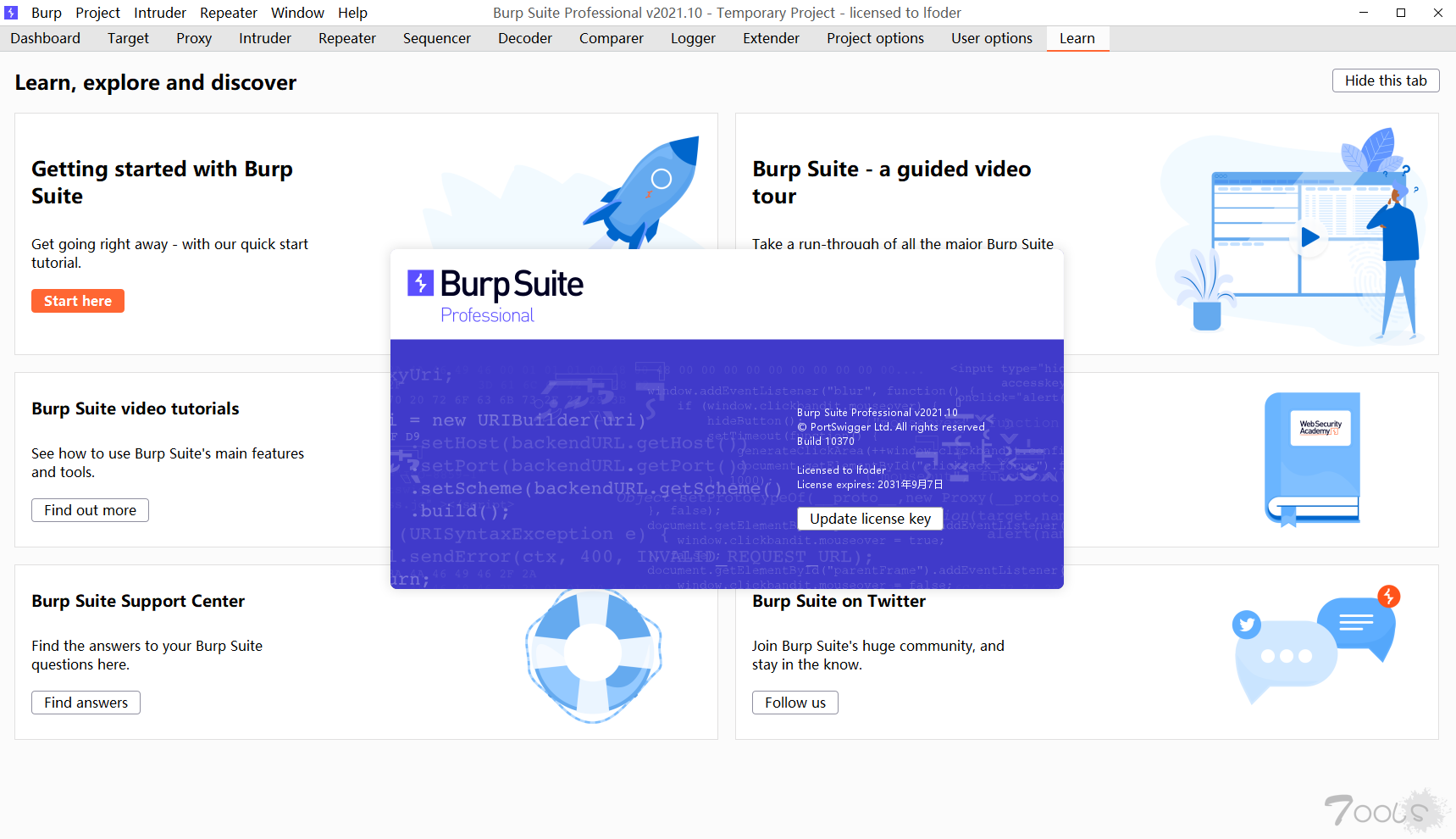The width and height of the screenshot is (1456, 839).
Task: Open the Intruder menu in menu bar
Action: pyautogui.click(x=160, y=13)
